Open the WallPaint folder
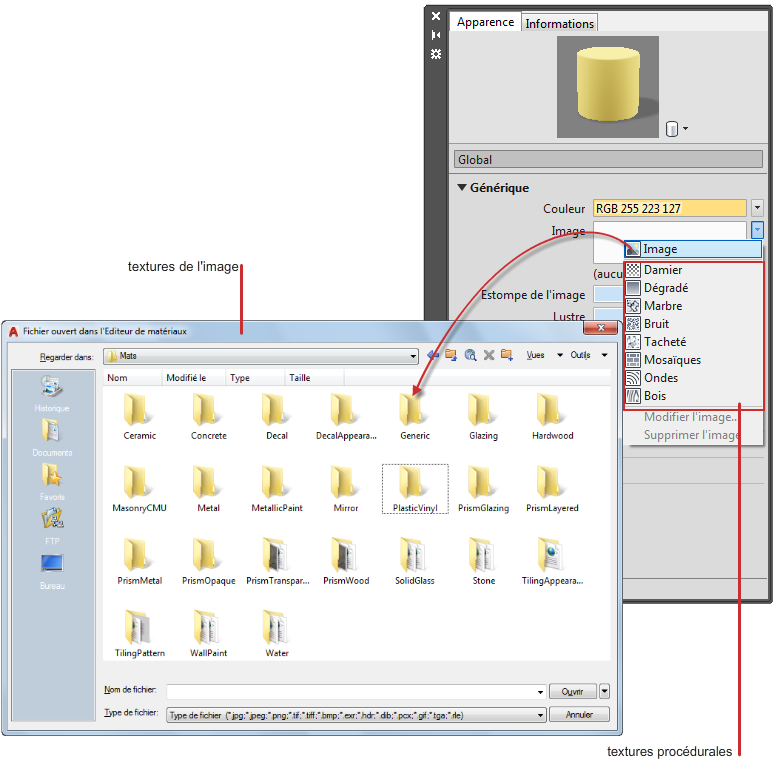This screenshot has height=770, width=781. tap(208, 634)
